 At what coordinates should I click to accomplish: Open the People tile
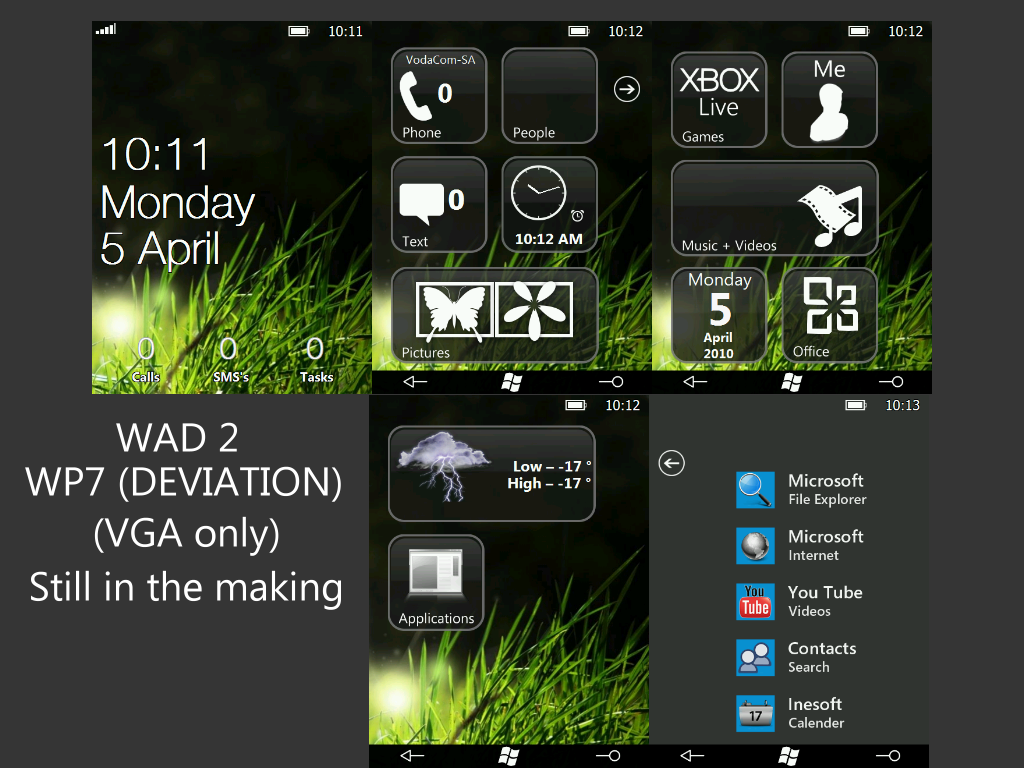coord(549,96)
